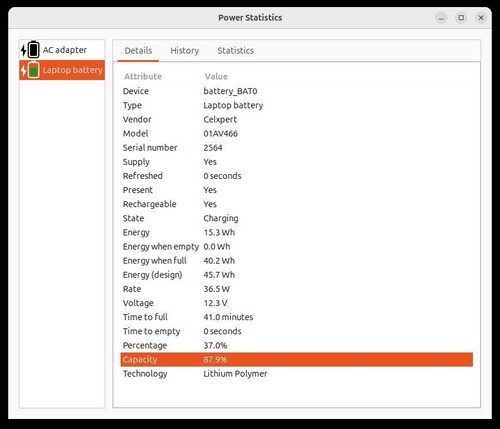Select AC adapter device entry

62,50
